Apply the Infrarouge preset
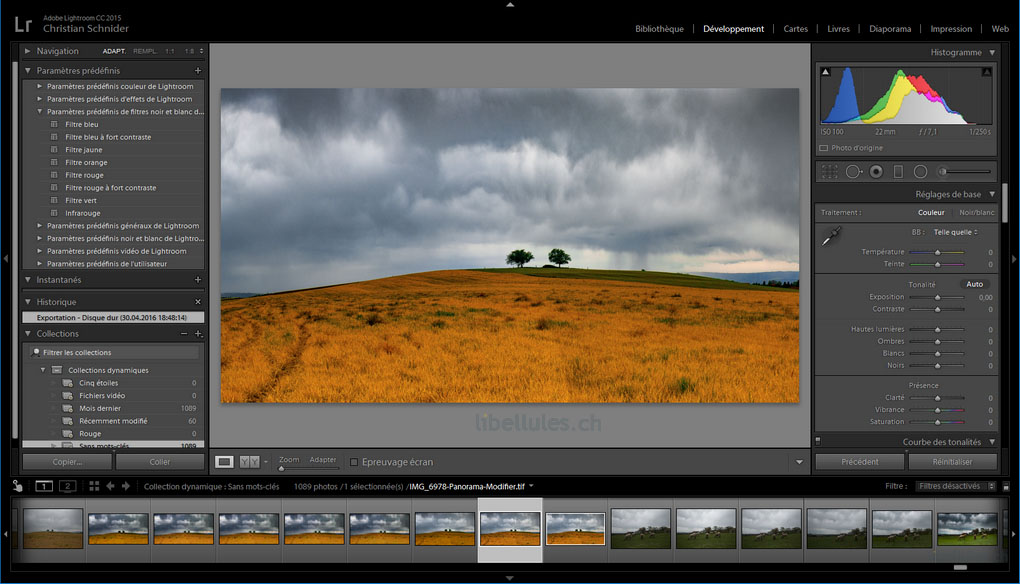Image resolution: width=1020 pixels, height=584 pixels. point(83,213)
